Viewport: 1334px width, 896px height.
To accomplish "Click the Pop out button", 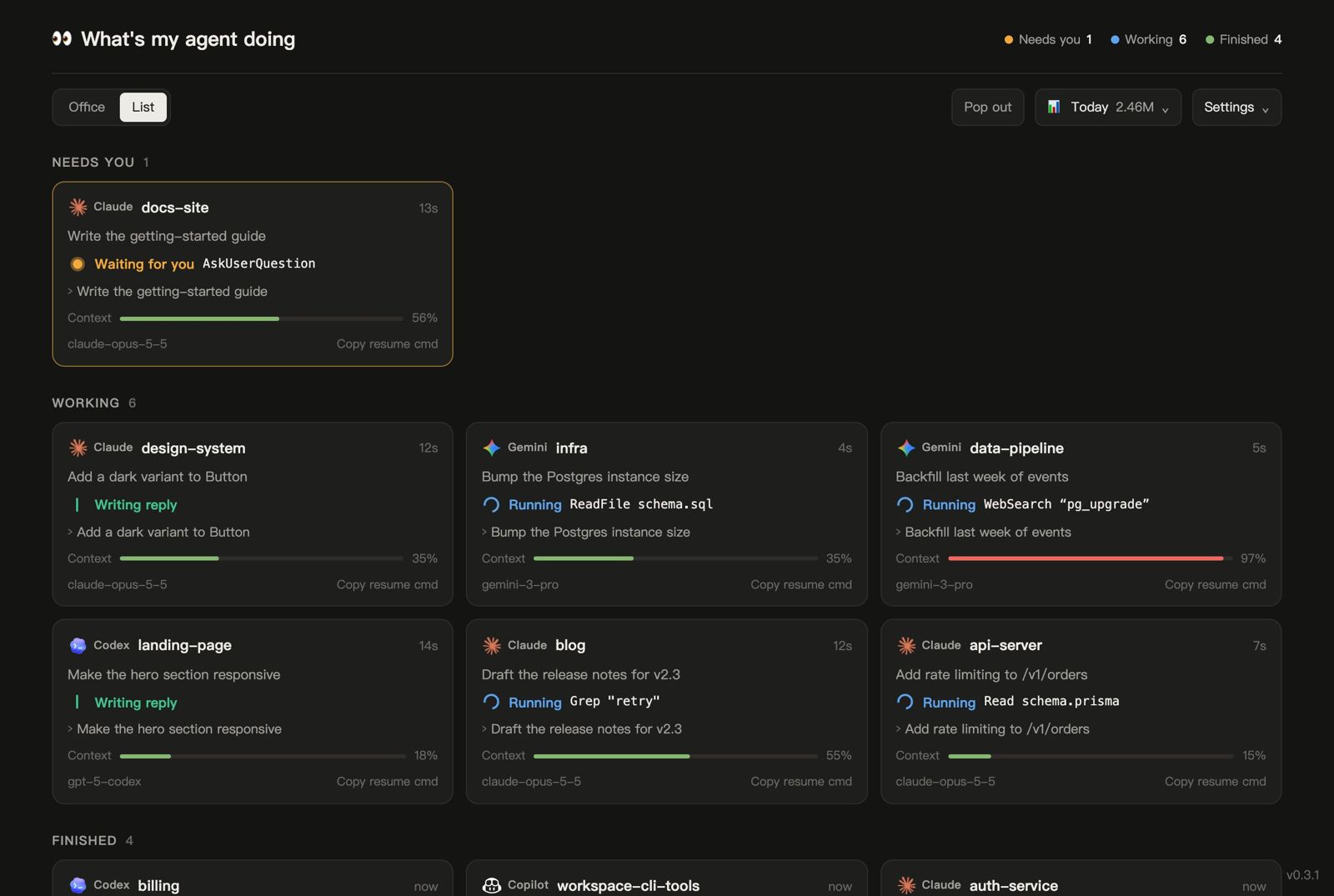I will [988, 107].
